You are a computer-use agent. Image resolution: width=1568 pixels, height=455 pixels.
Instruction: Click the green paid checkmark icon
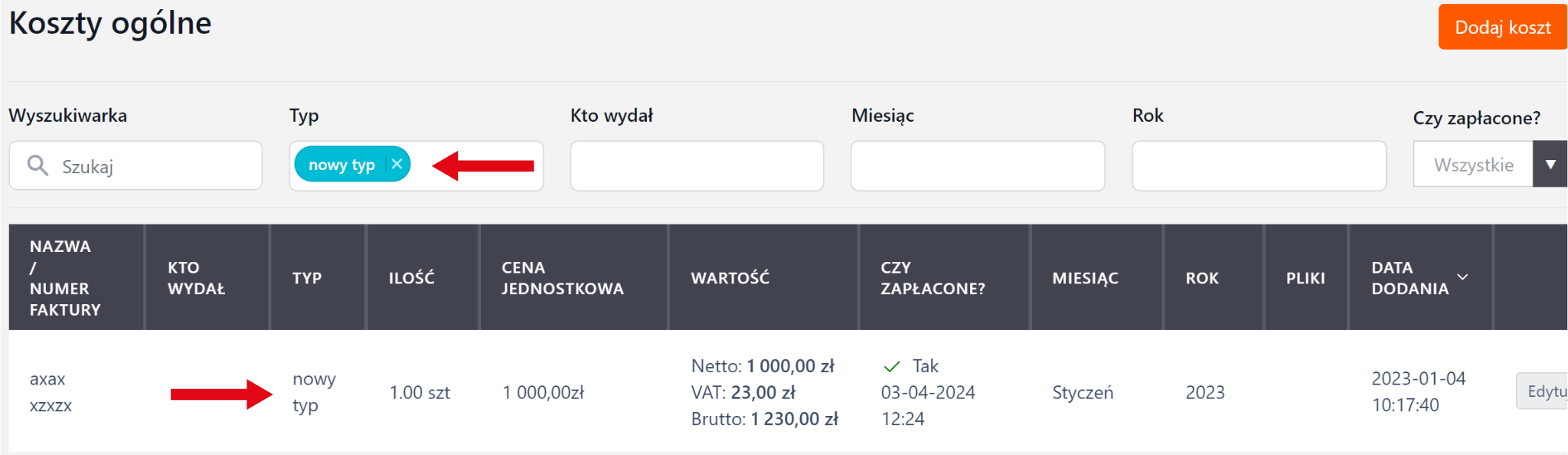891,366
